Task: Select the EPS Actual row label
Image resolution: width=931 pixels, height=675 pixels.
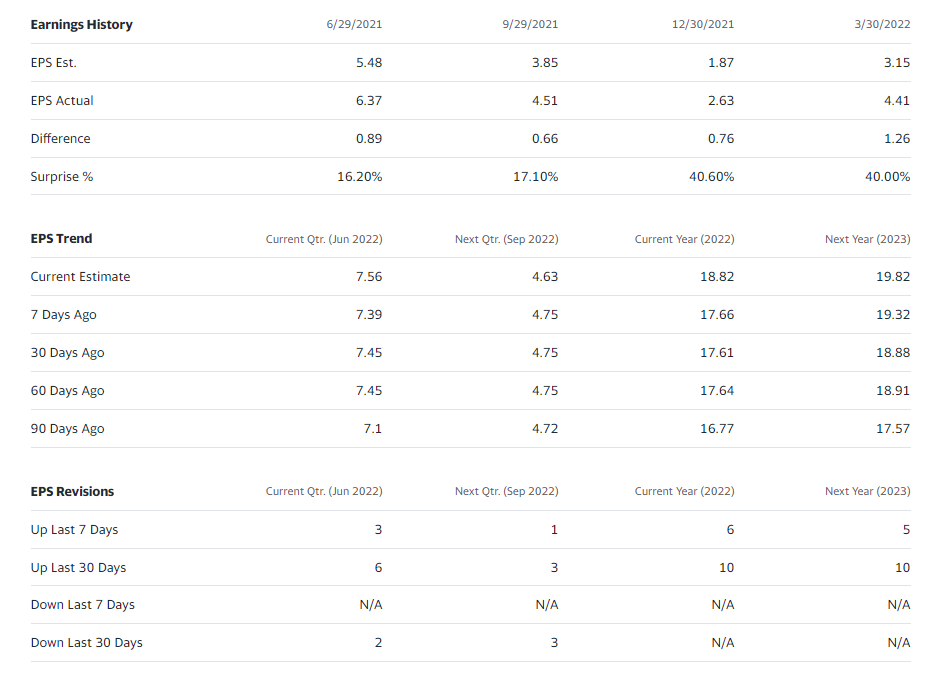Action: tap(62, 100)
